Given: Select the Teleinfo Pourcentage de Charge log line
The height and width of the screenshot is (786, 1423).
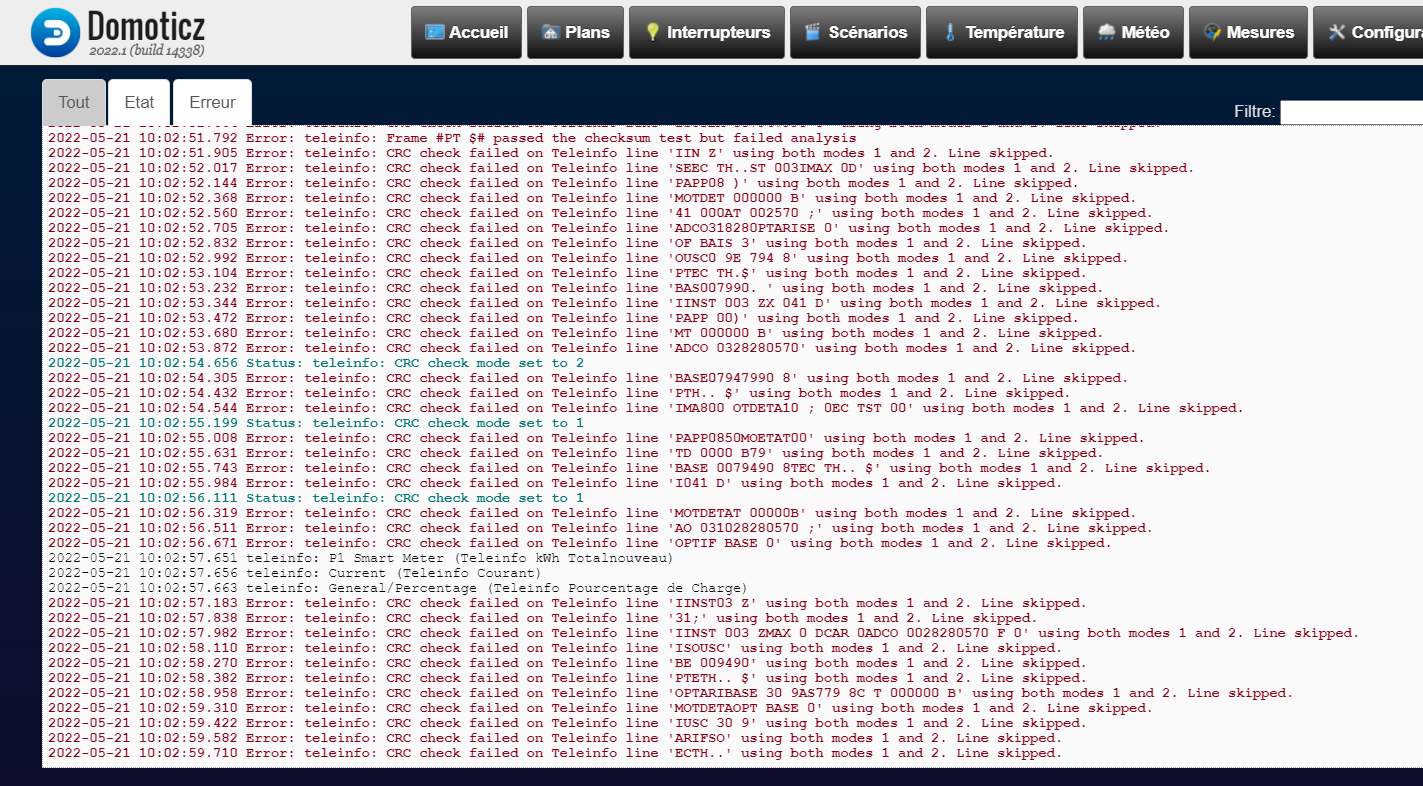Looking at the screenshot, I should click(398, 588).
